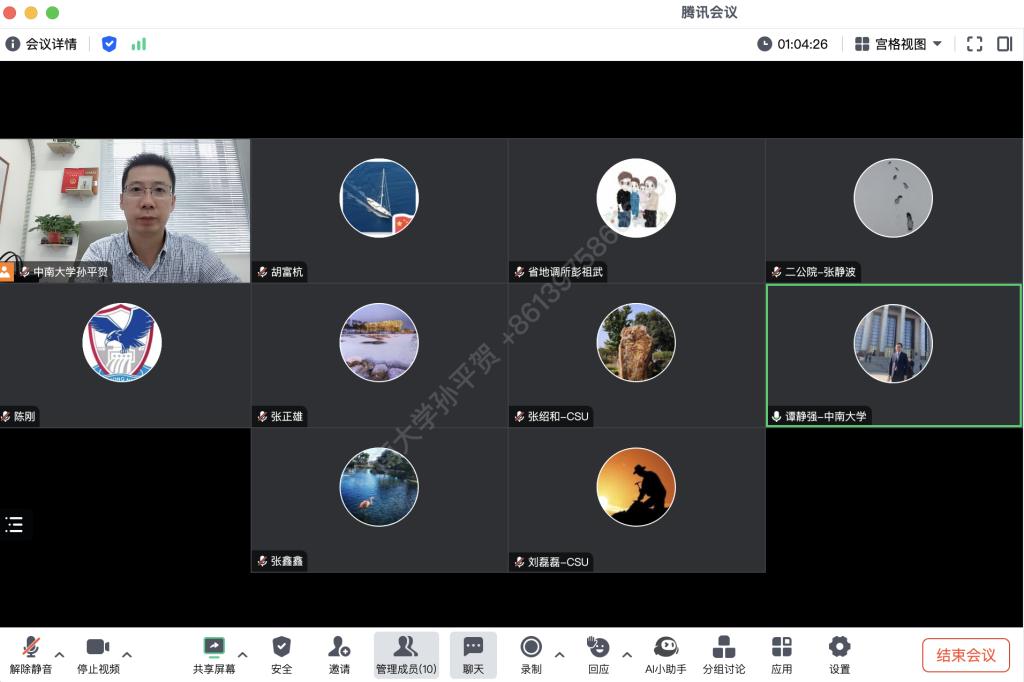Open the grid view (宫格视图) dropdown

tap(899, 44)
